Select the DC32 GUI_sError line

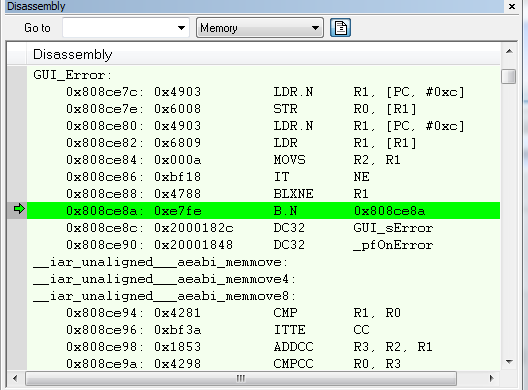(x=263, y=228)
